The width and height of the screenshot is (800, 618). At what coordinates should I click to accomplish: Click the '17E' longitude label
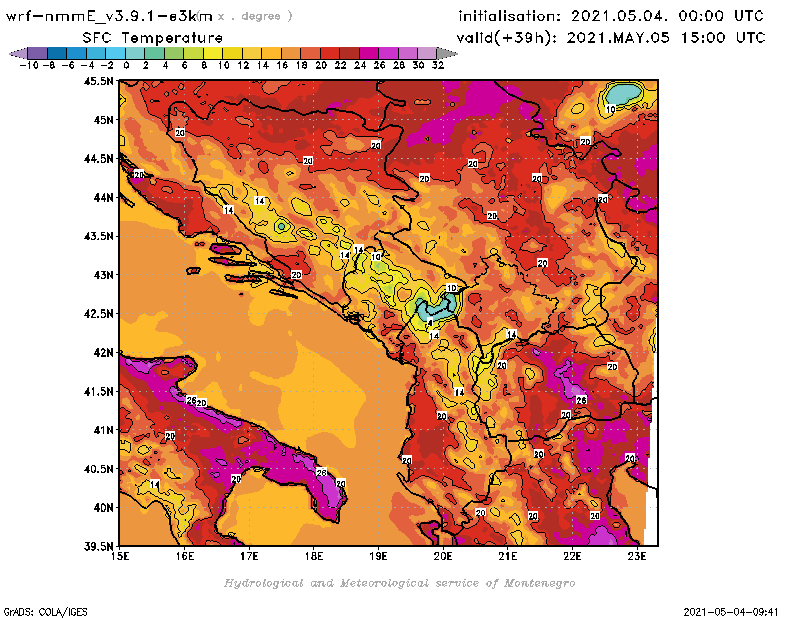tap(249, 556)
